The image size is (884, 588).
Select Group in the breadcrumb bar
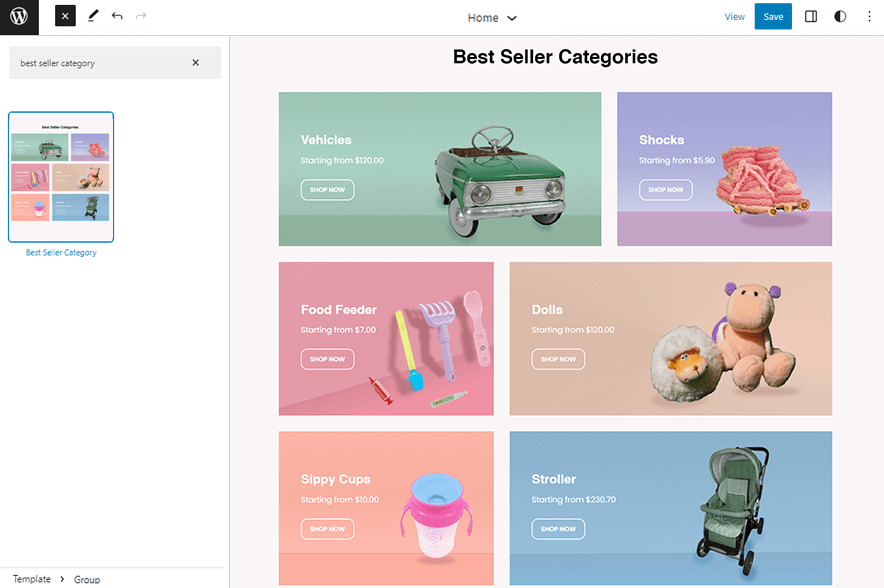87,580
